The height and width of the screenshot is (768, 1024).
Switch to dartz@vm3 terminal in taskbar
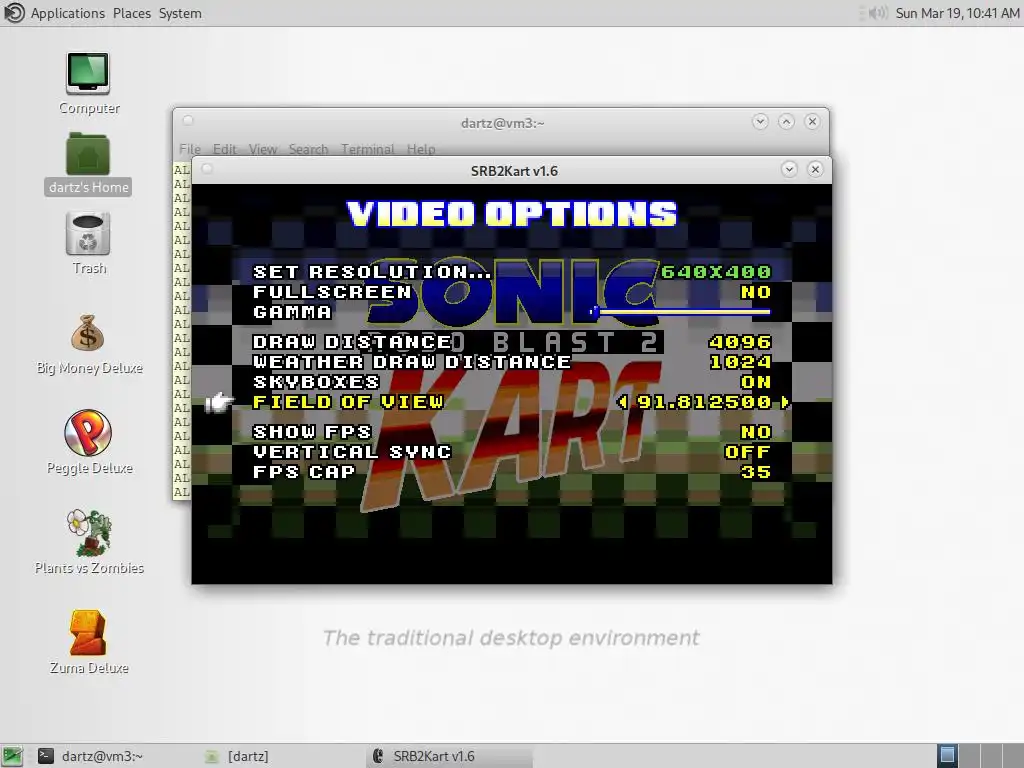[91, 756]
